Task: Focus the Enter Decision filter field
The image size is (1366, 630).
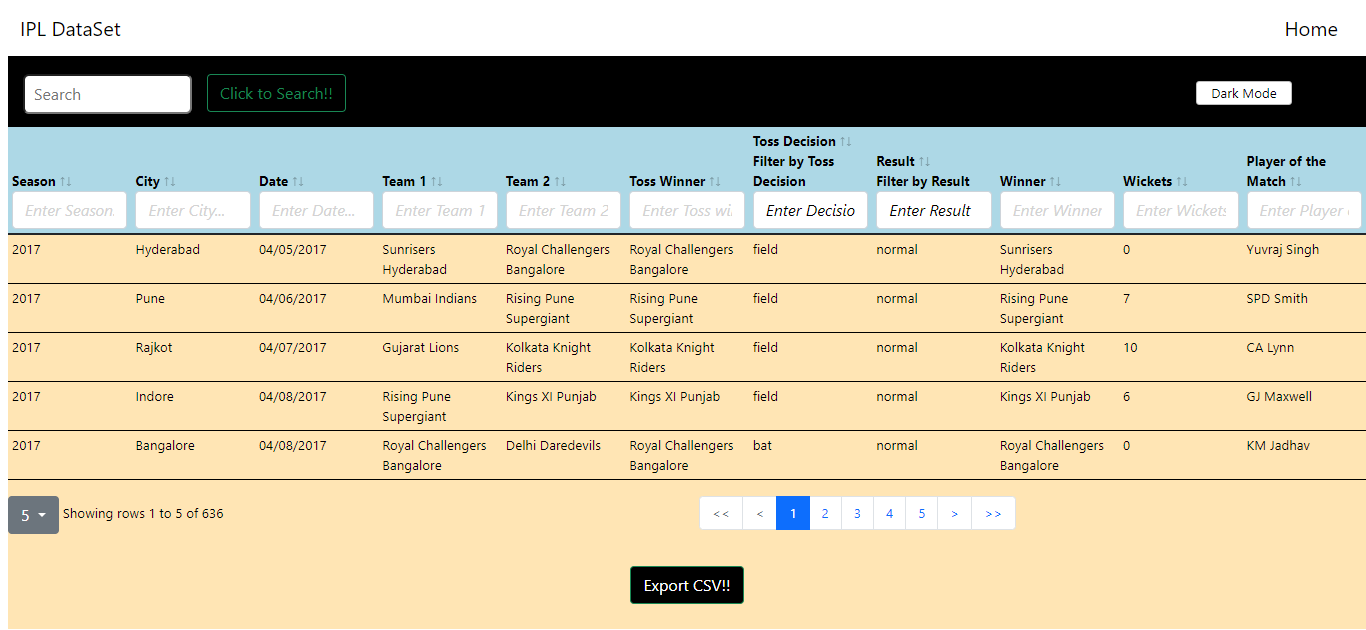Action: click(x=810, y=210)
